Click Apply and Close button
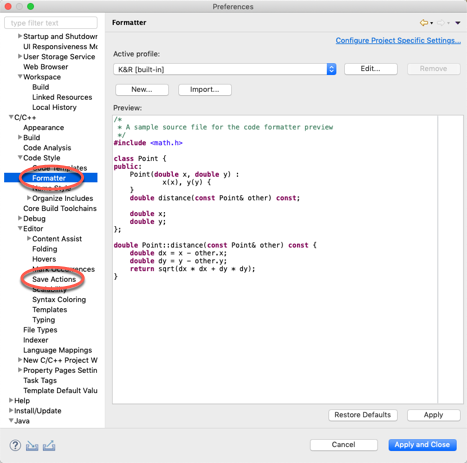The width and height of the screenshot is (467, 463). tap(422, 445)
